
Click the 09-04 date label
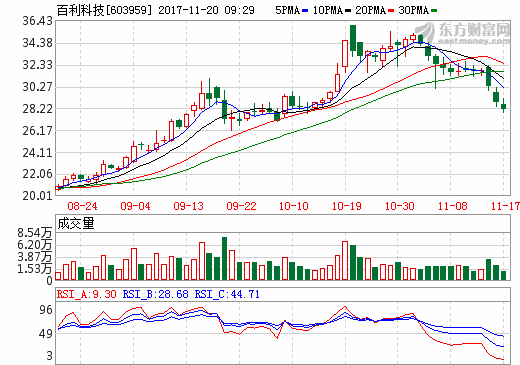coord(135,206)
